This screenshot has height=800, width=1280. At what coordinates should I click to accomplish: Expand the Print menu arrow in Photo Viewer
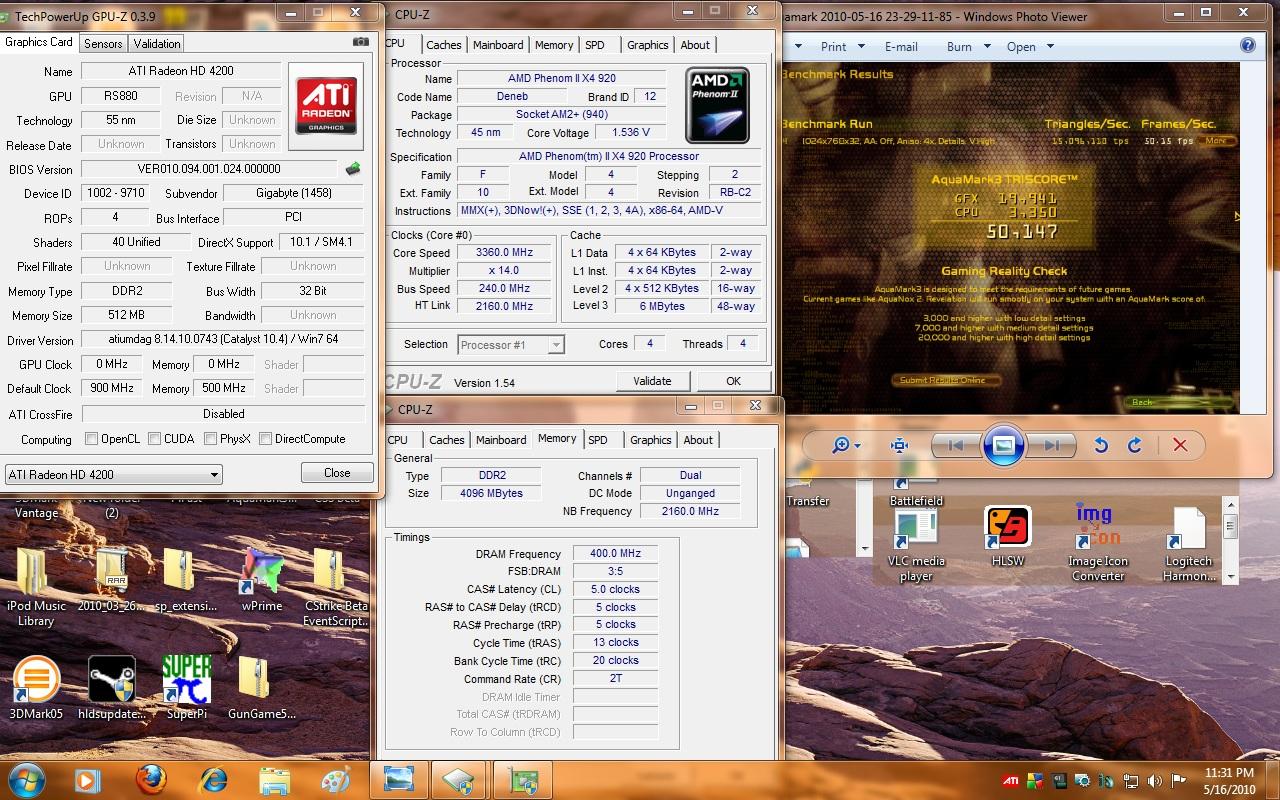coord(862,47)
